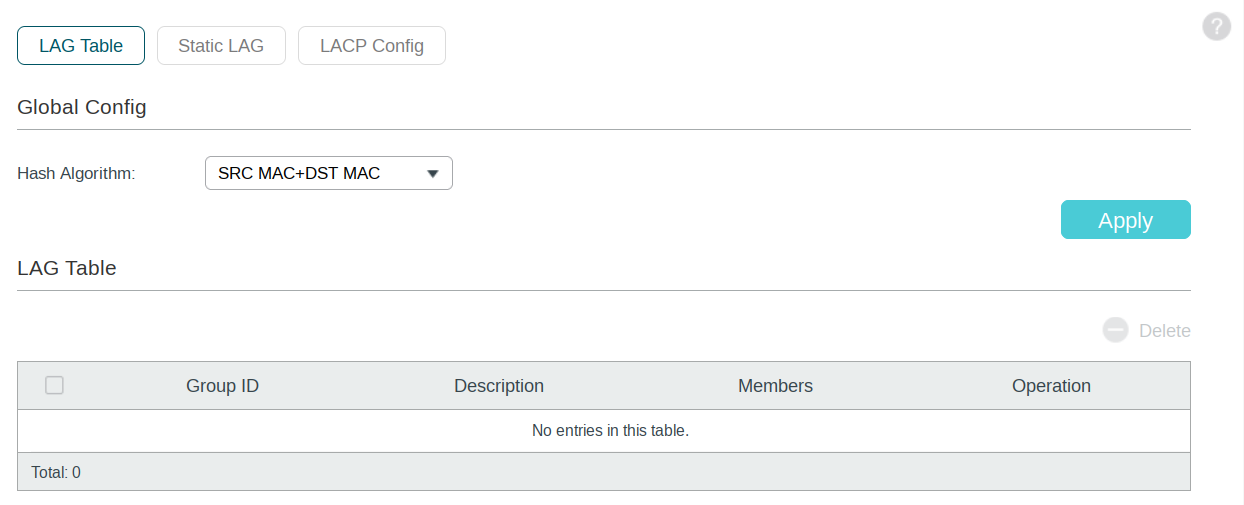The image size is (1244, 505).
Task: Select the Description column header
Action: (499, 386)
